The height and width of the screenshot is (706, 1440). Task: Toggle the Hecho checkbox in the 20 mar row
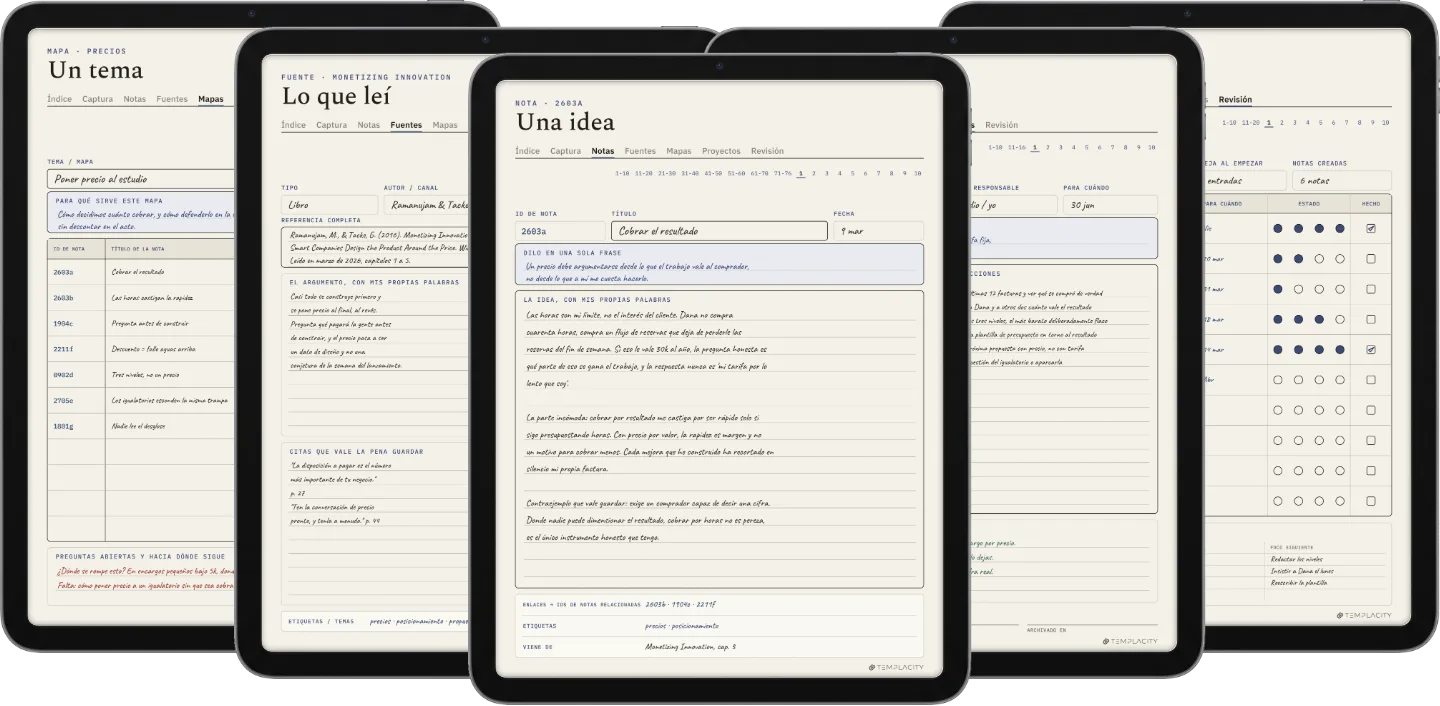1370,259
